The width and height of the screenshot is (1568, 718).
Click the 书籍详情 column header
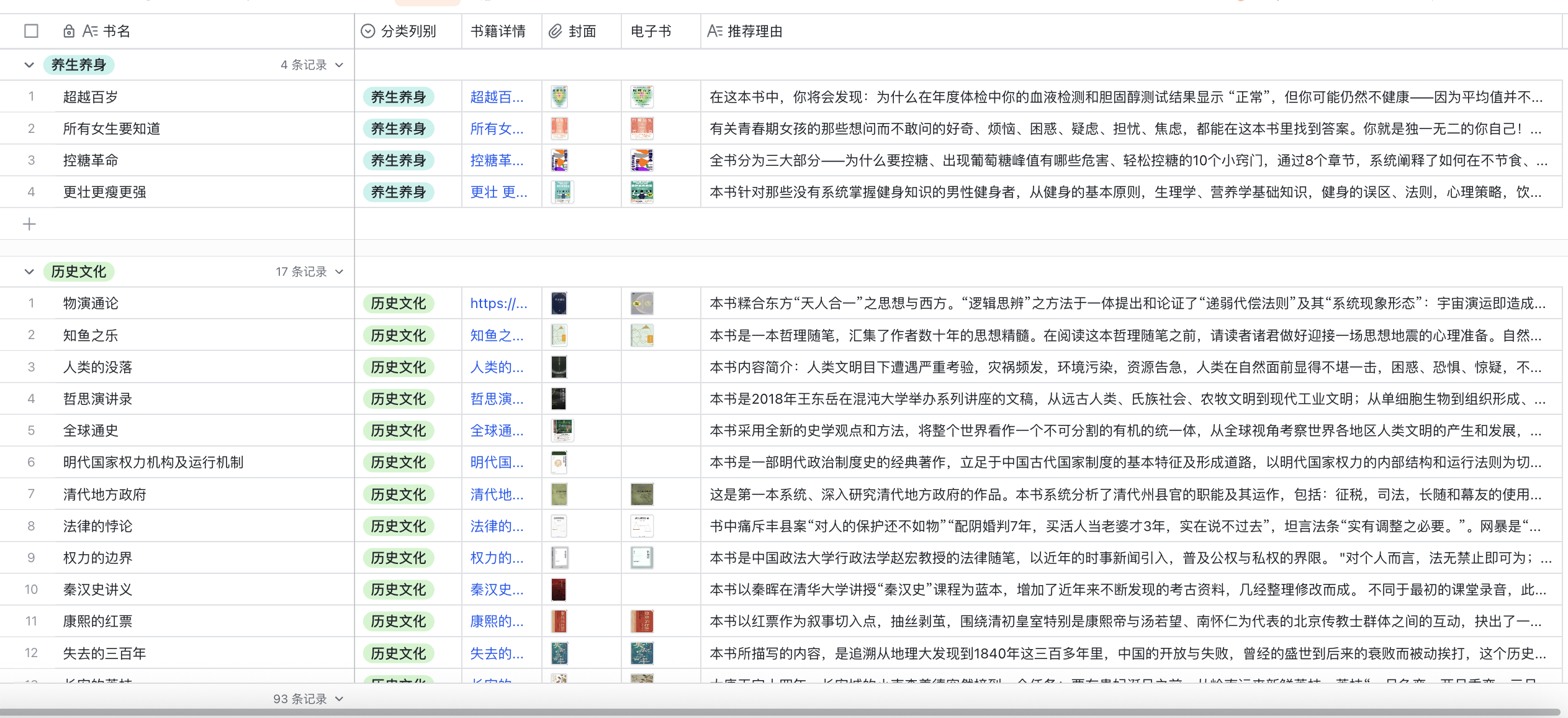click(x=498, y=31)
